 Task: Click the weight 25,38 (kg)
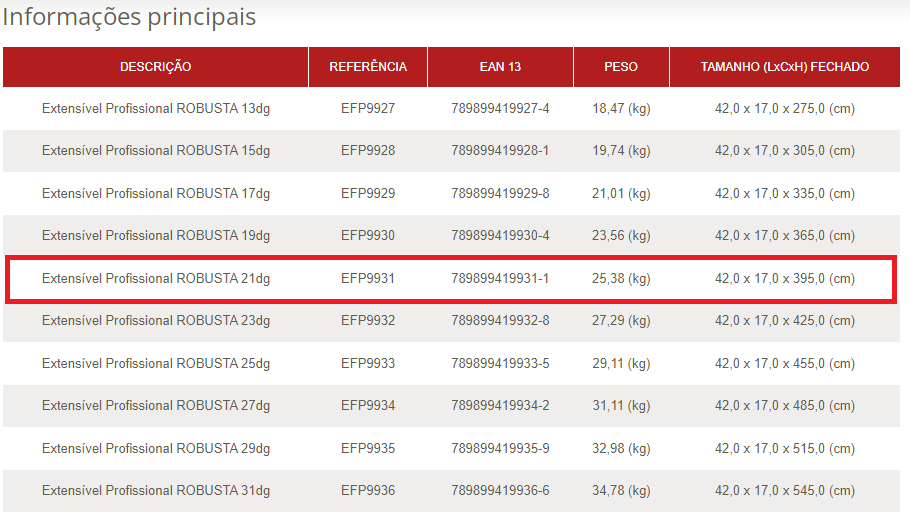coord(621,279)
